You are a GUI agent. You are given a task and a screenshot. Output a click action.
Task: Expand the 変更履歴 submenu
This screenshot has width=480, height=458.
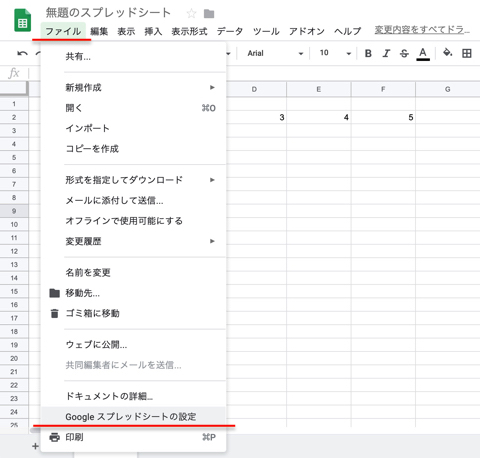212,241
